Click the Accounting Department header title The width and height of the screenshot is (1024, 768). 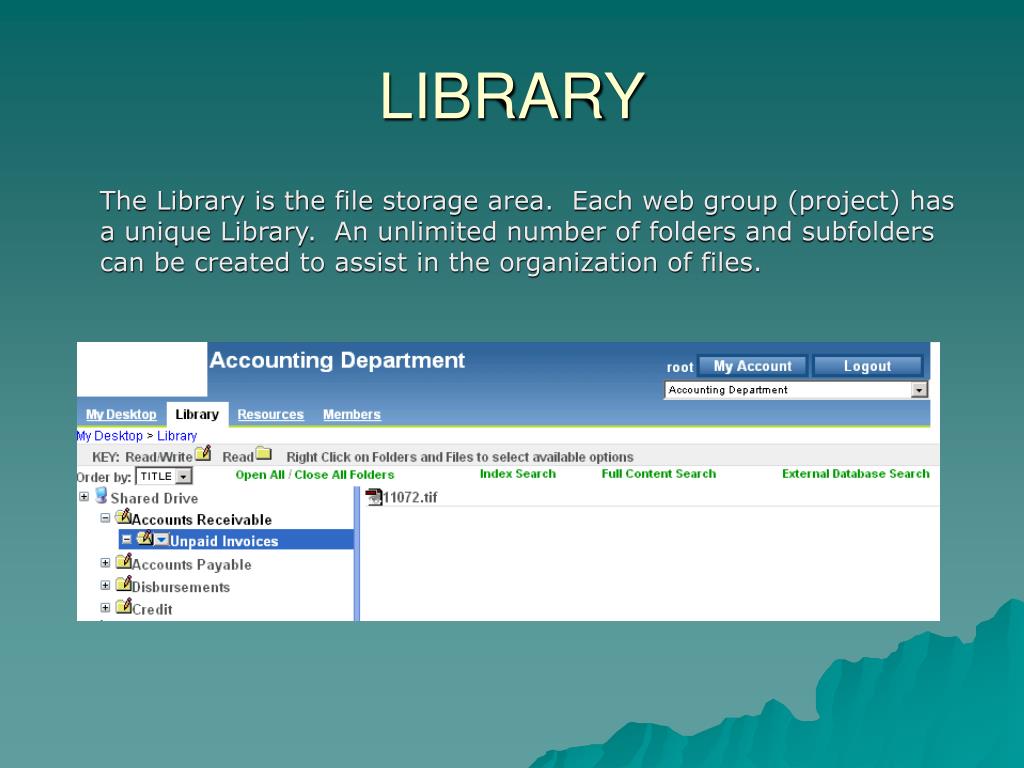pyautogui.click(x=337, y=360)
